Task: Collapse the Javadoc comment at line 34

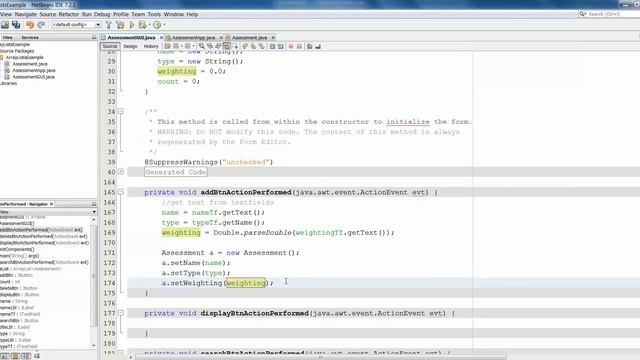Action: click(x=121, y=111)
